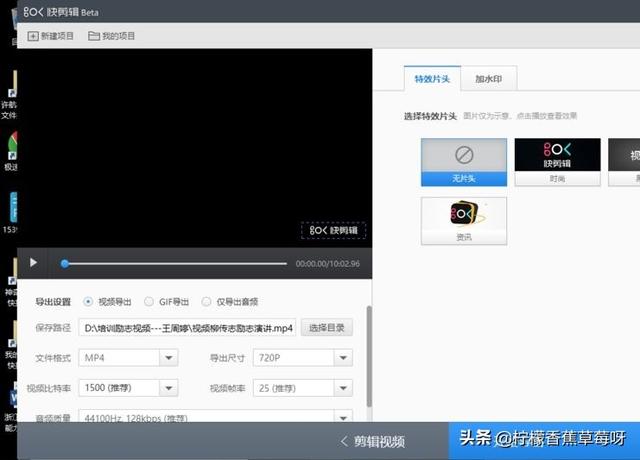Select the 无片头 no-intro thumbnail
The width and height of the screenshot is (640, 460).
(463, 161)
